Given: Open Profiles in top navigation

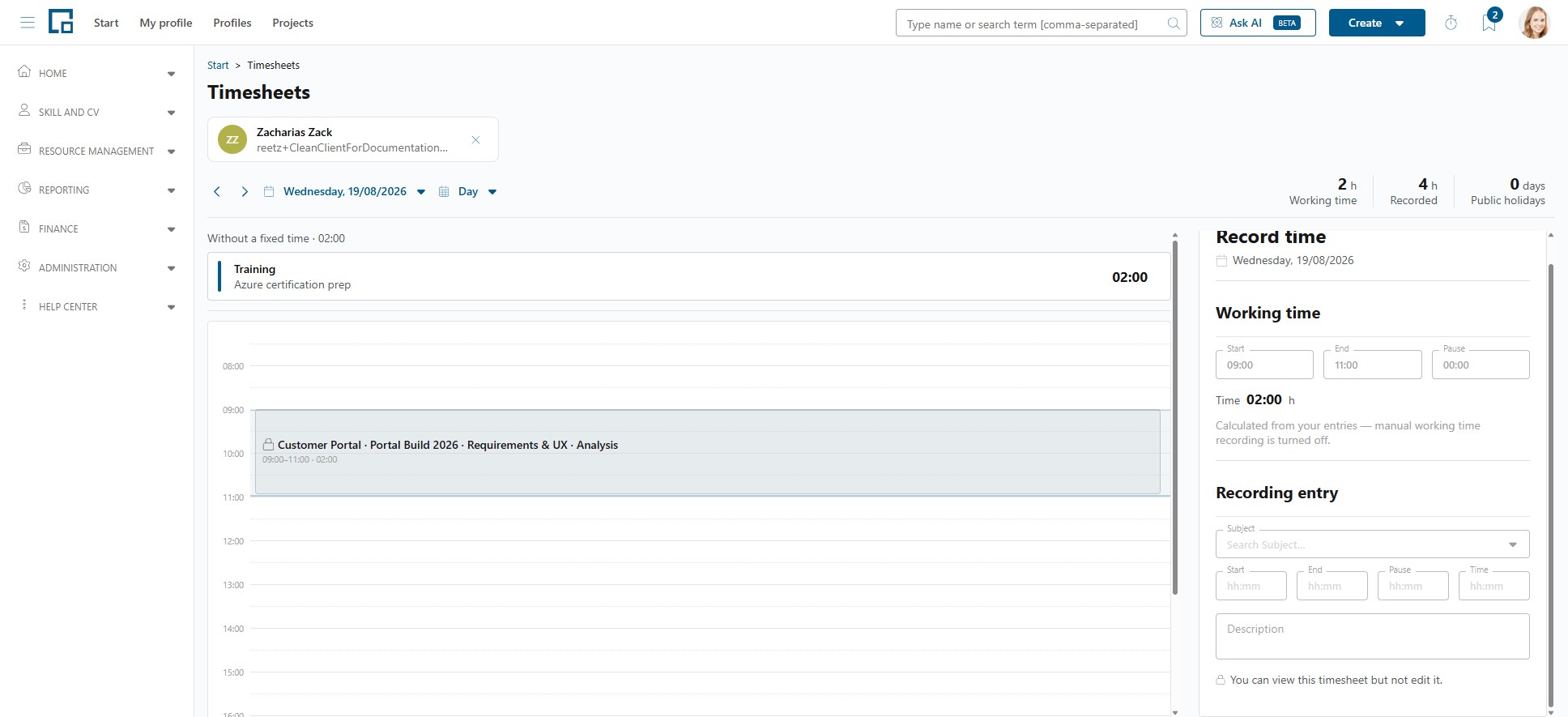Looking at the screenshot, I should [232, 23].
